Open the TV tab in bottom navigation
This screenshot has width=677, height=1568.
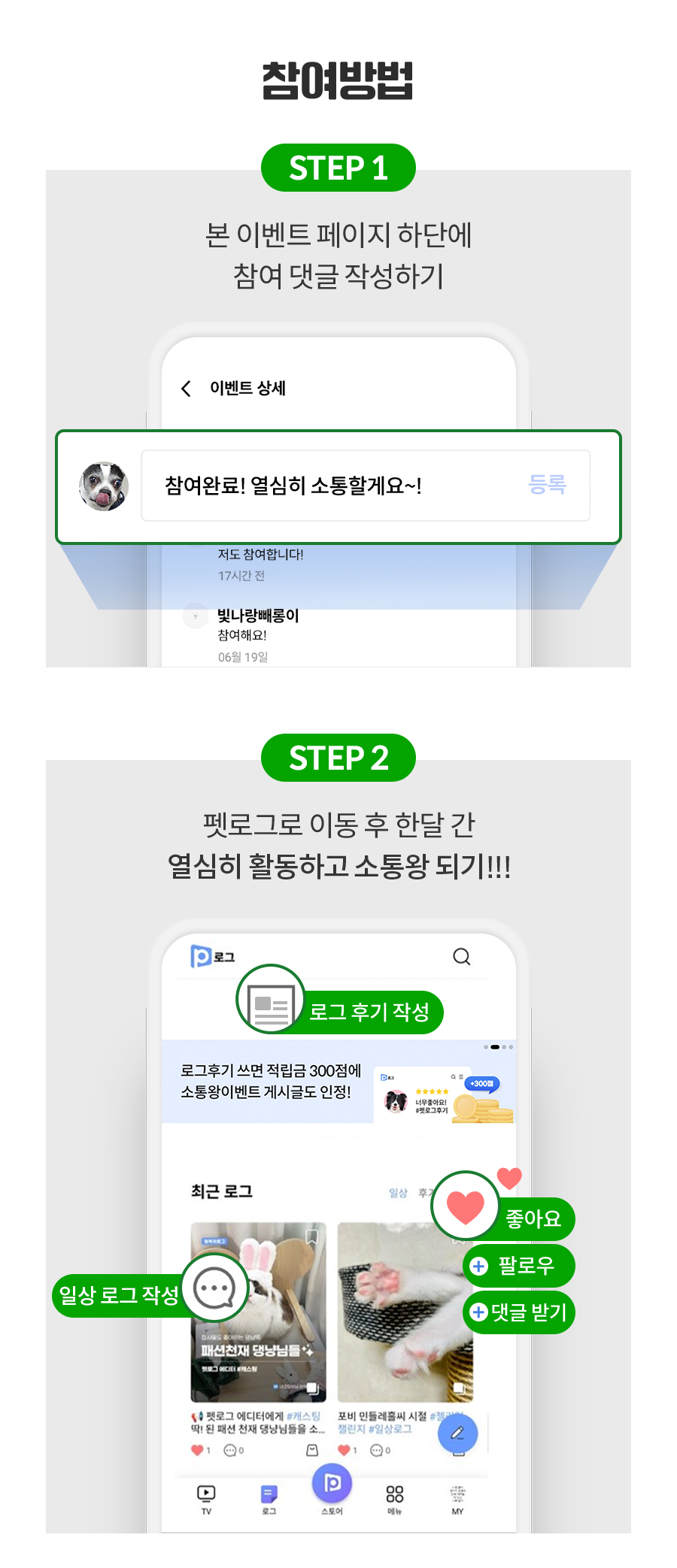(x=206, y=1499)
